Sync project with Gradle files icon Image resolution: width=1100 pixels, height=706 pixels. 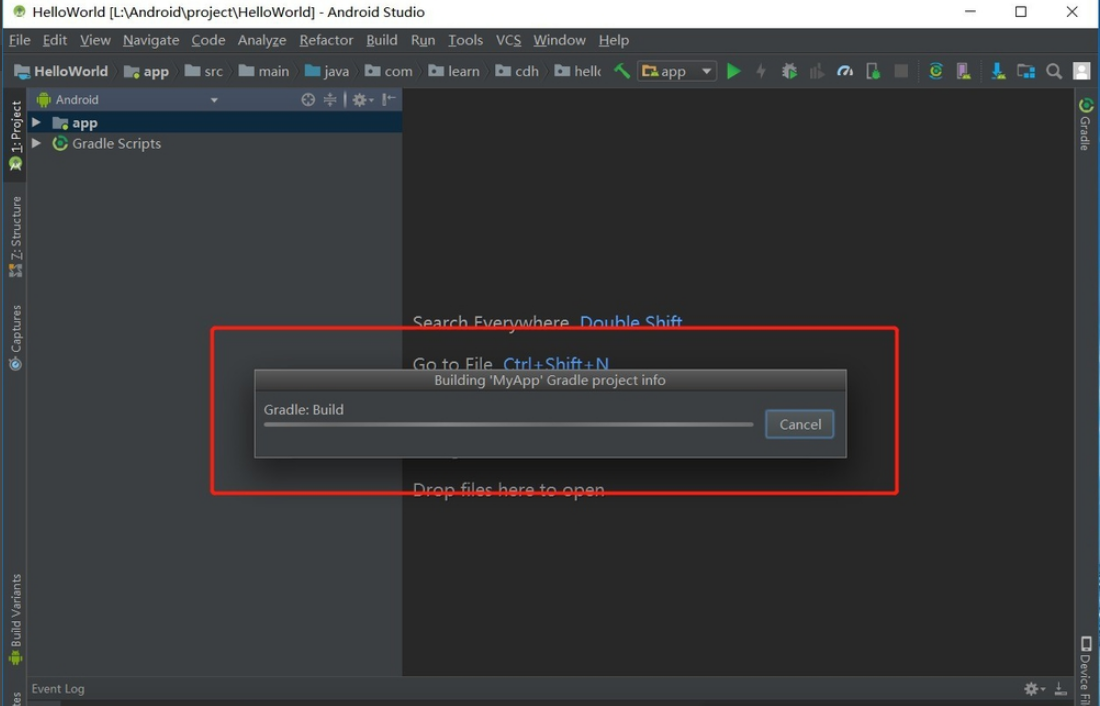[x=935, y=71]
